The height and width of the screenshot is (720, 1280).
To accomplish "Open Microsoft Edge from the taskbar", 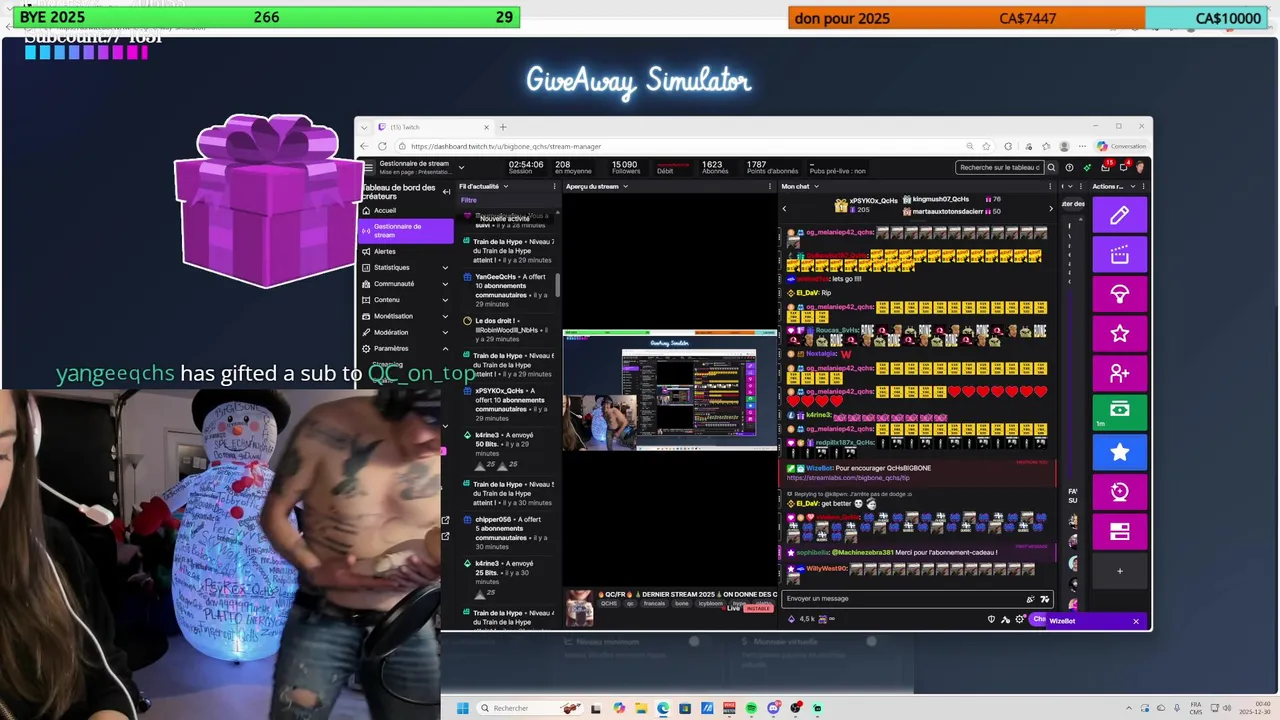I will tap(663, 708).
